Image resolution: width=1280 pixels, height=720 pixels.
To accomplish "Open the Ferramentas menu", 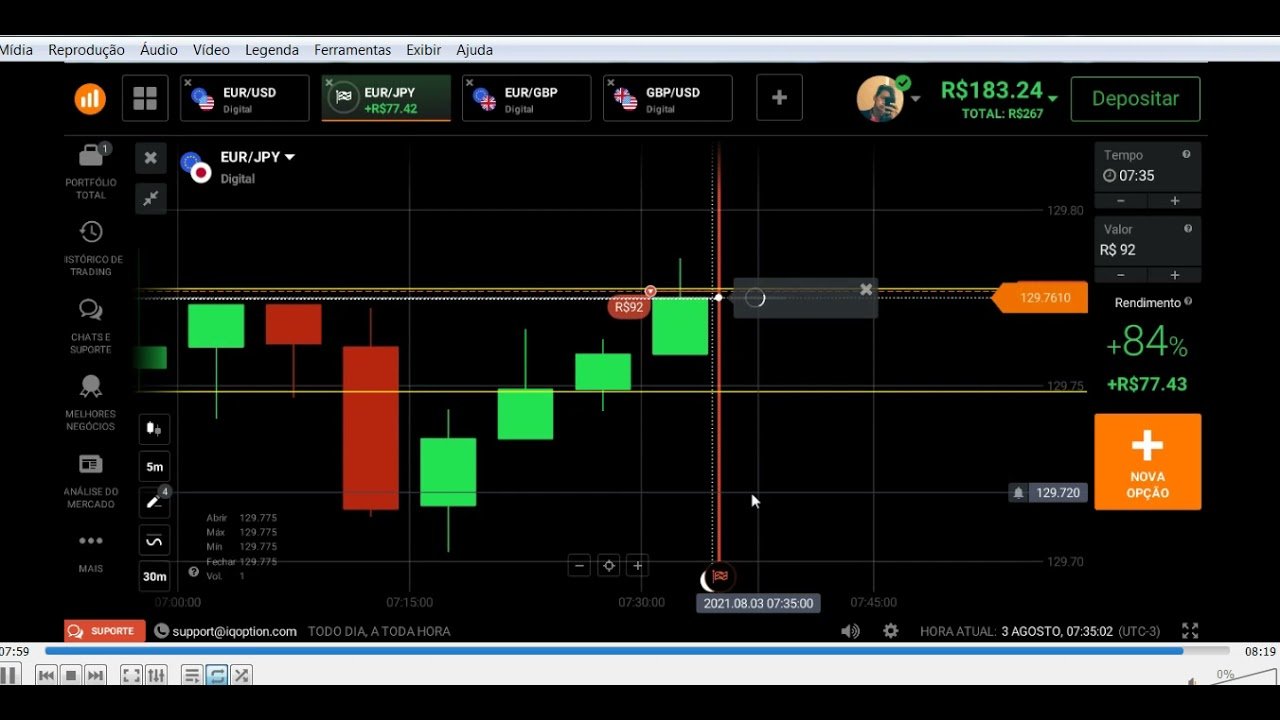I will [352, 50].
